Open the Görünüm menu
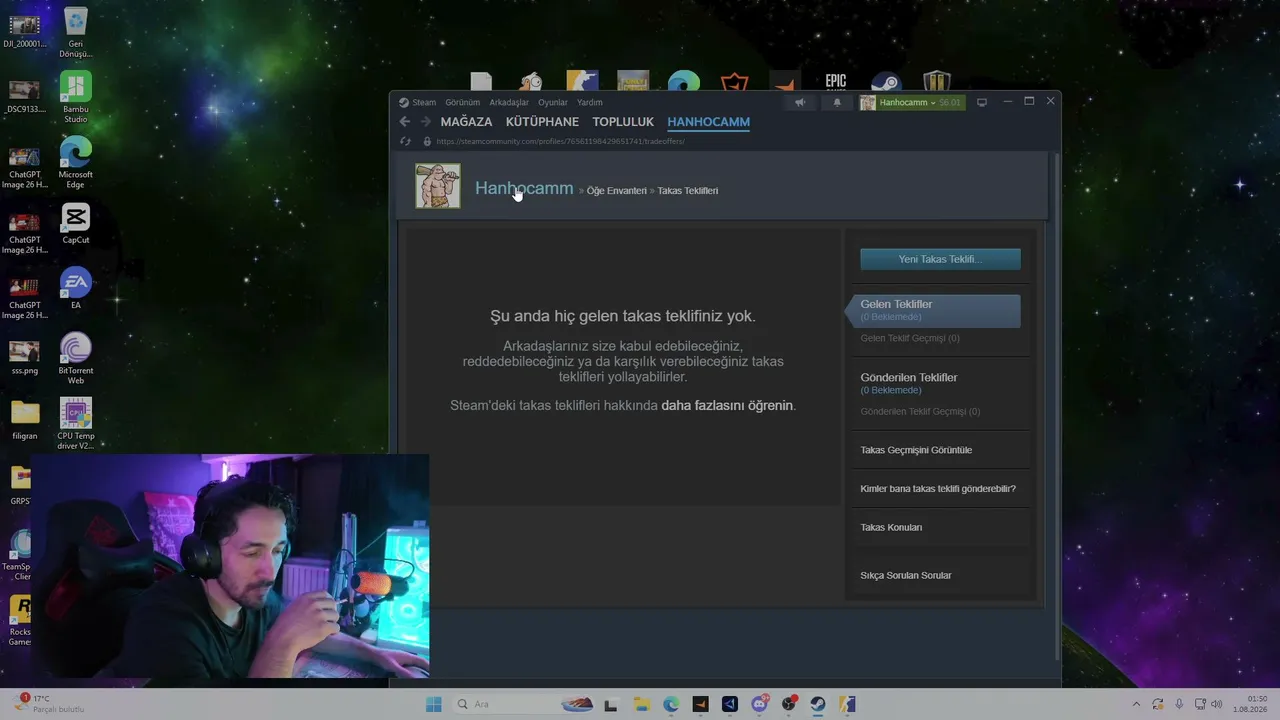The image size is (1280, 720). (462, 102)
